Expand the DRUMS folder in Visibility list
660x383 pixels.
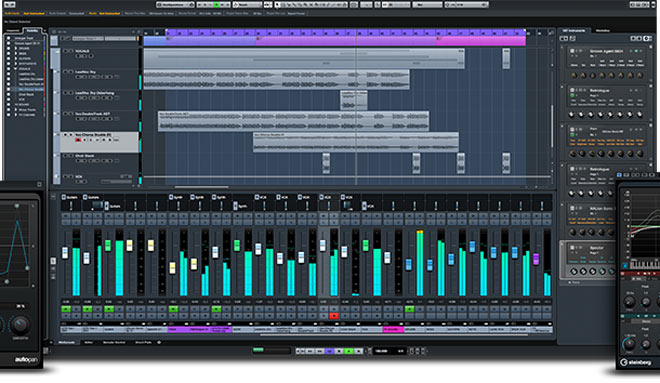click(x=16, y=48)
